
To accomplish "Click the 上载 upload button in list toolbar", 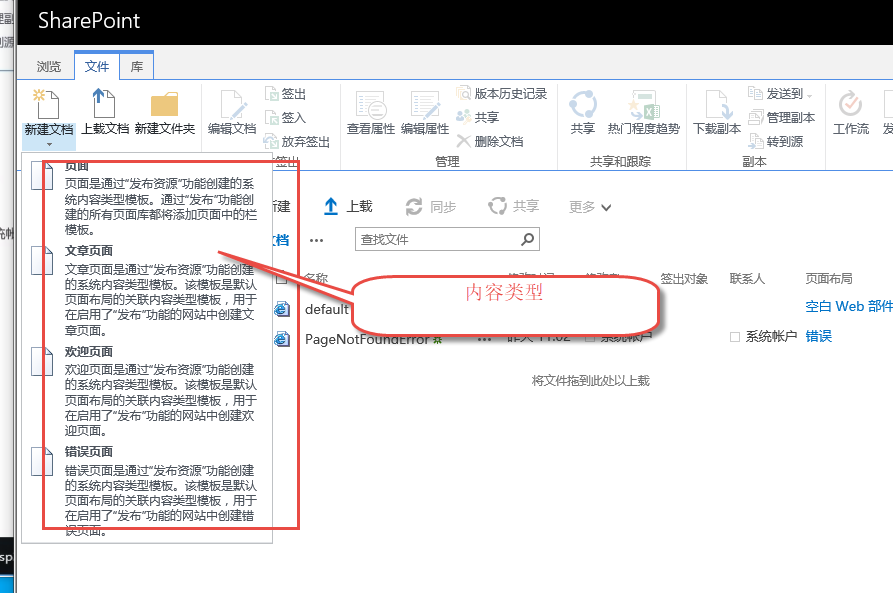I will (348, 206).
